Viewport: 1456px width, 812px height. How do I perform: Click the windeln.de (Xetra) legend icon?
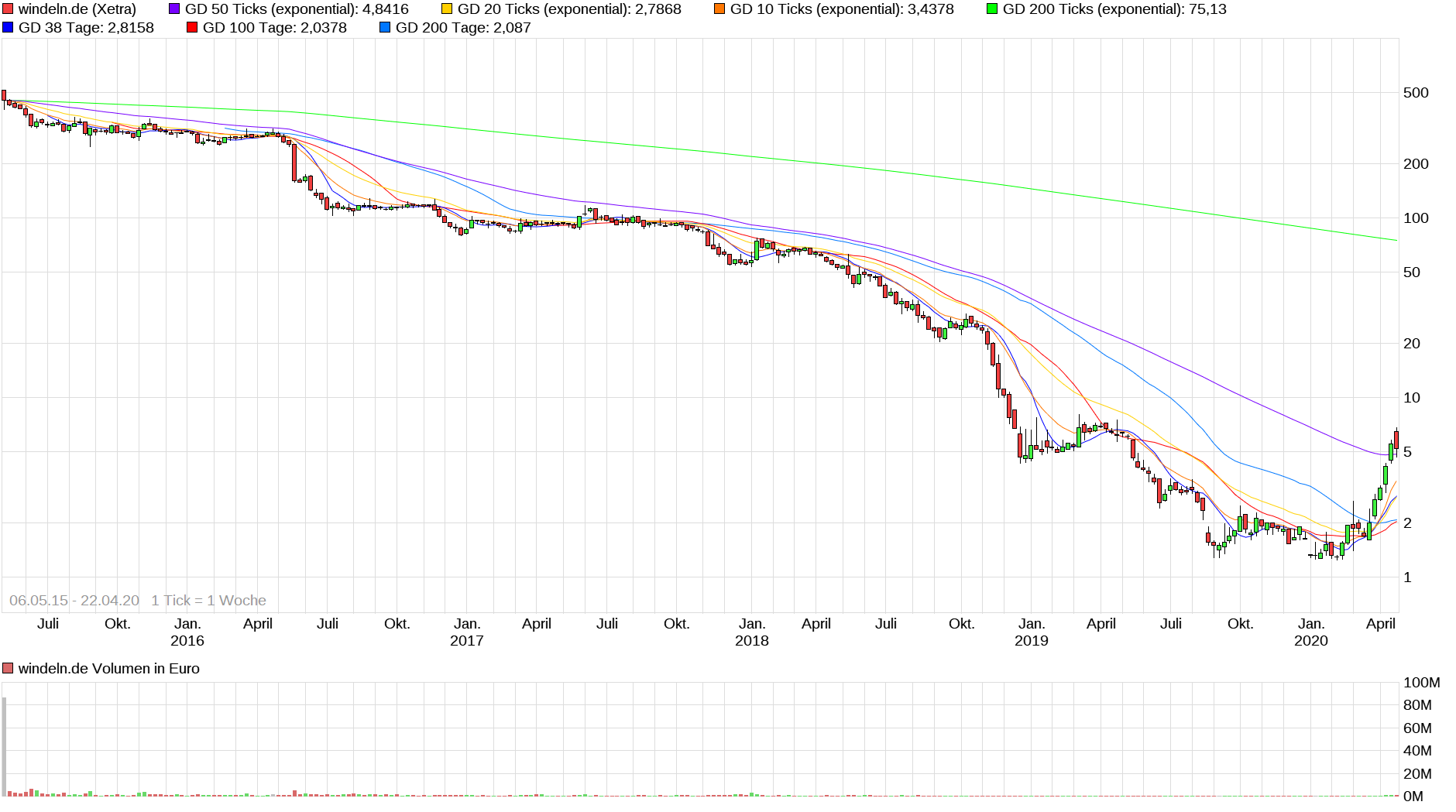9,9
